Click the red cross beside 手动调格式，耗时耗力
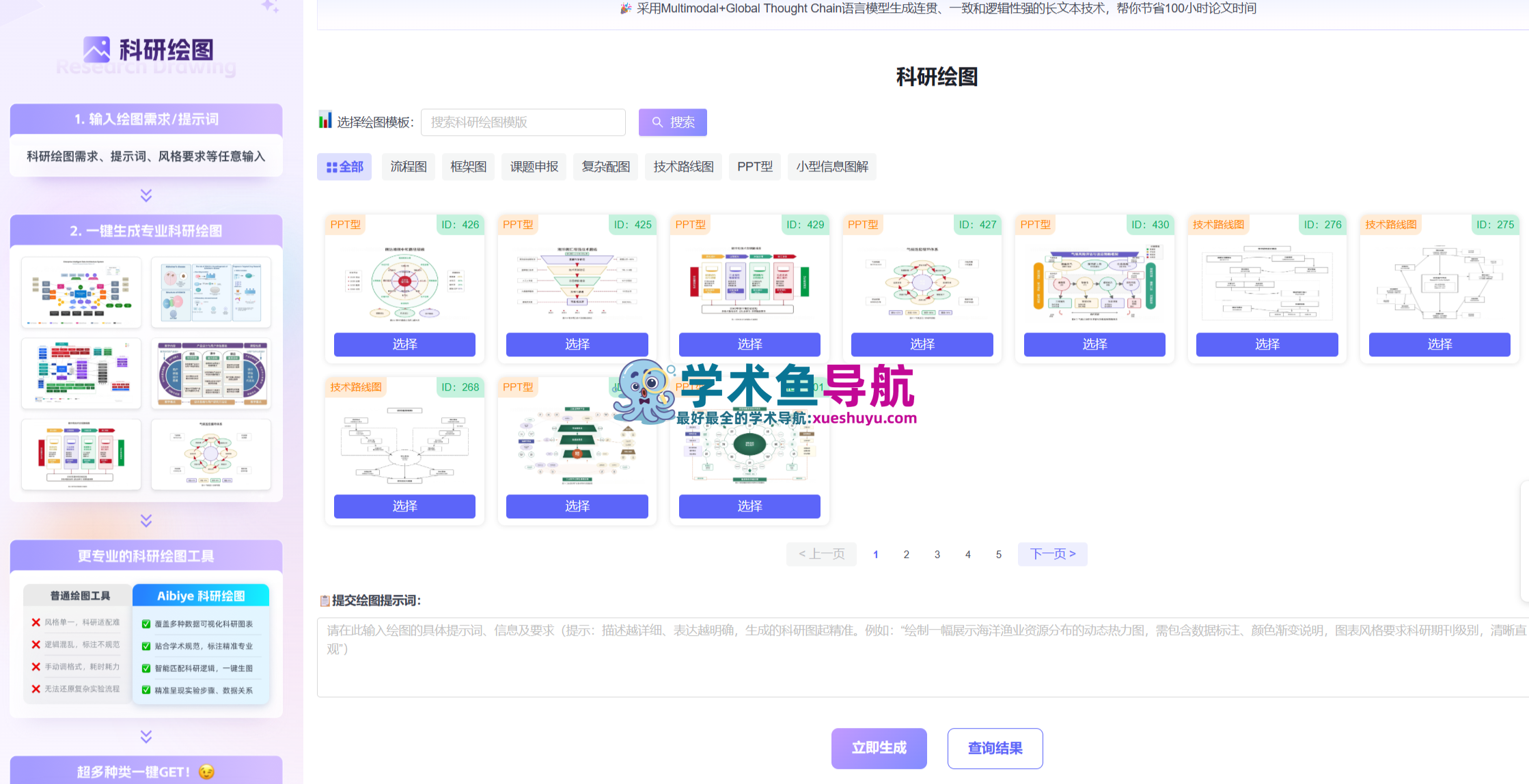This screenshot has width=1529, height=784. pos(36,667)
